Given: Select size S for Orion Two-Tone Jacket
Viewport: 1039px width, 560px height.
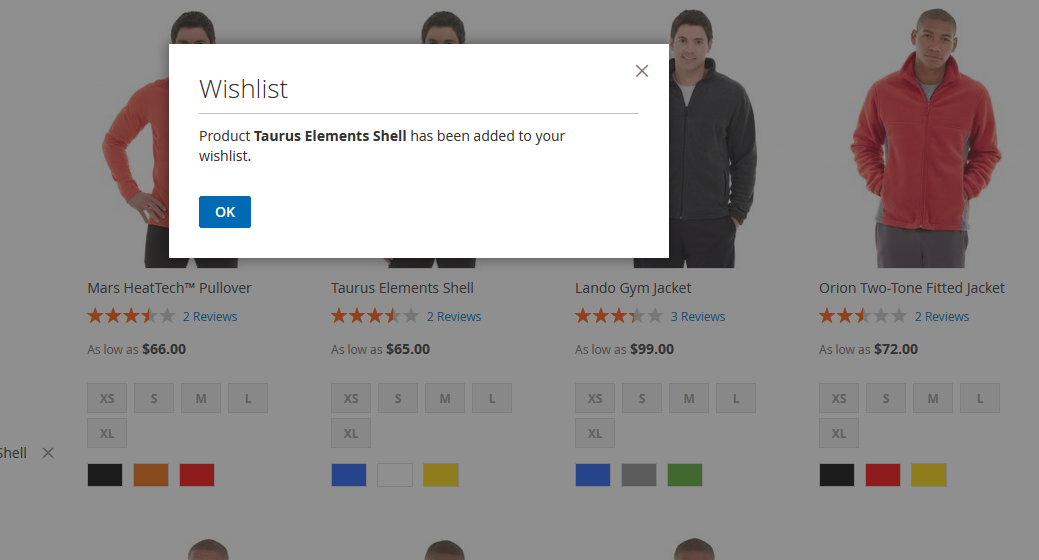Looking at the screenshot, I should tap(886, 398).
